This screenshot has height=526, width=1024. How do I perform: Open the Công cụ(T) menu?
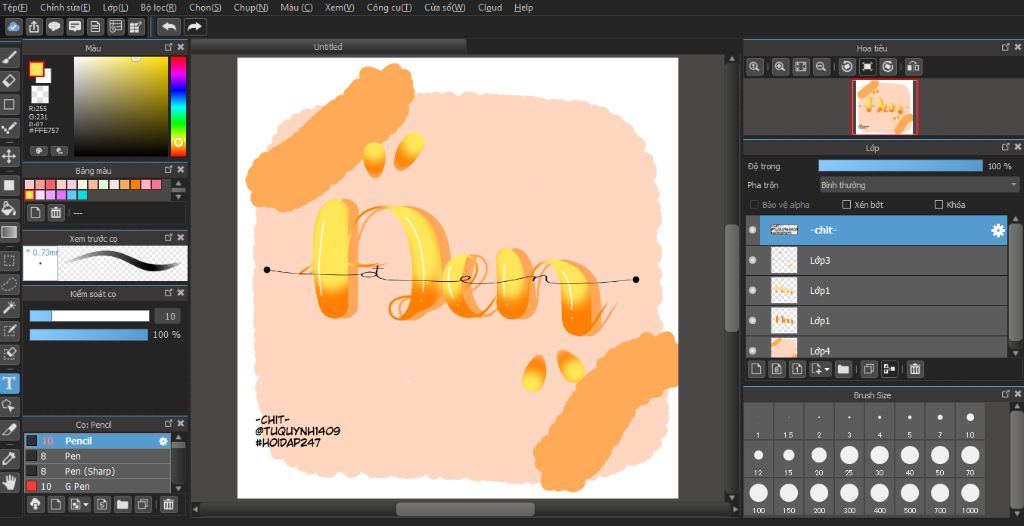pos(389,8)
